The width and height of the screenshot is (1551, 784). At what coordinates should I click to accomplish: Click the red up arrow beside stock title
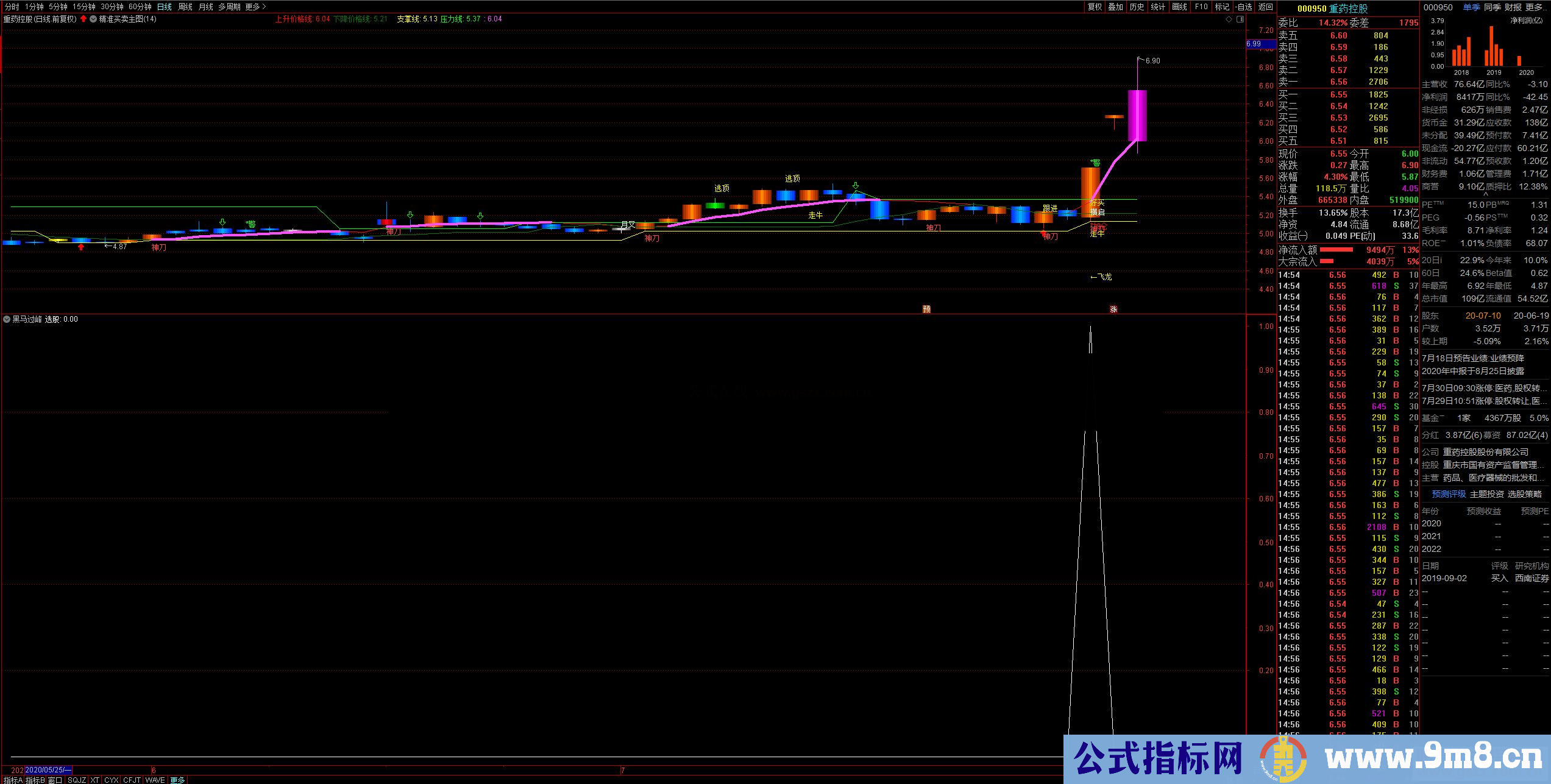[83, 19]
